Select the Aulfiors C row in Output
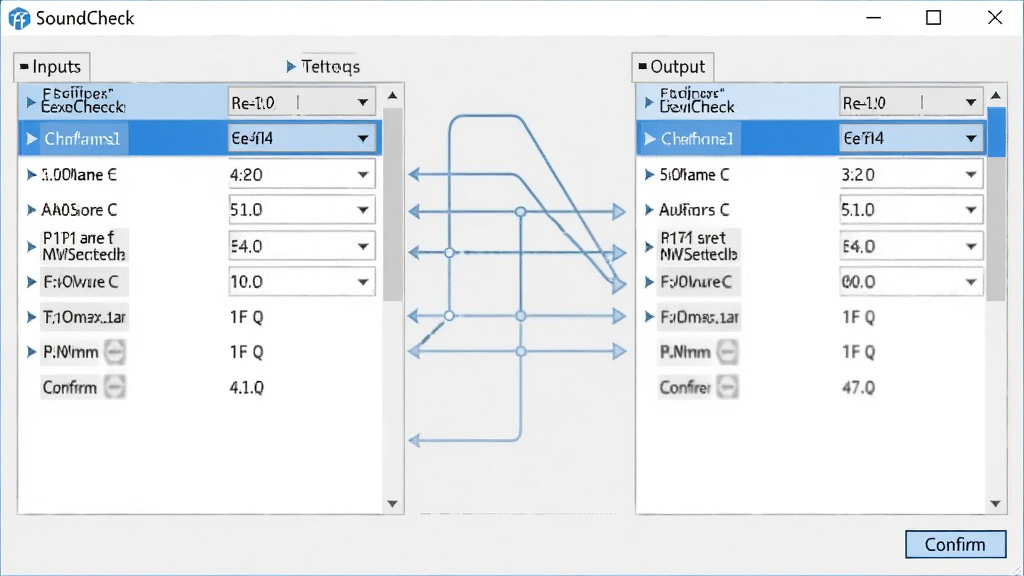Screen dimensions: 1024x576 [x=810, y=210]
